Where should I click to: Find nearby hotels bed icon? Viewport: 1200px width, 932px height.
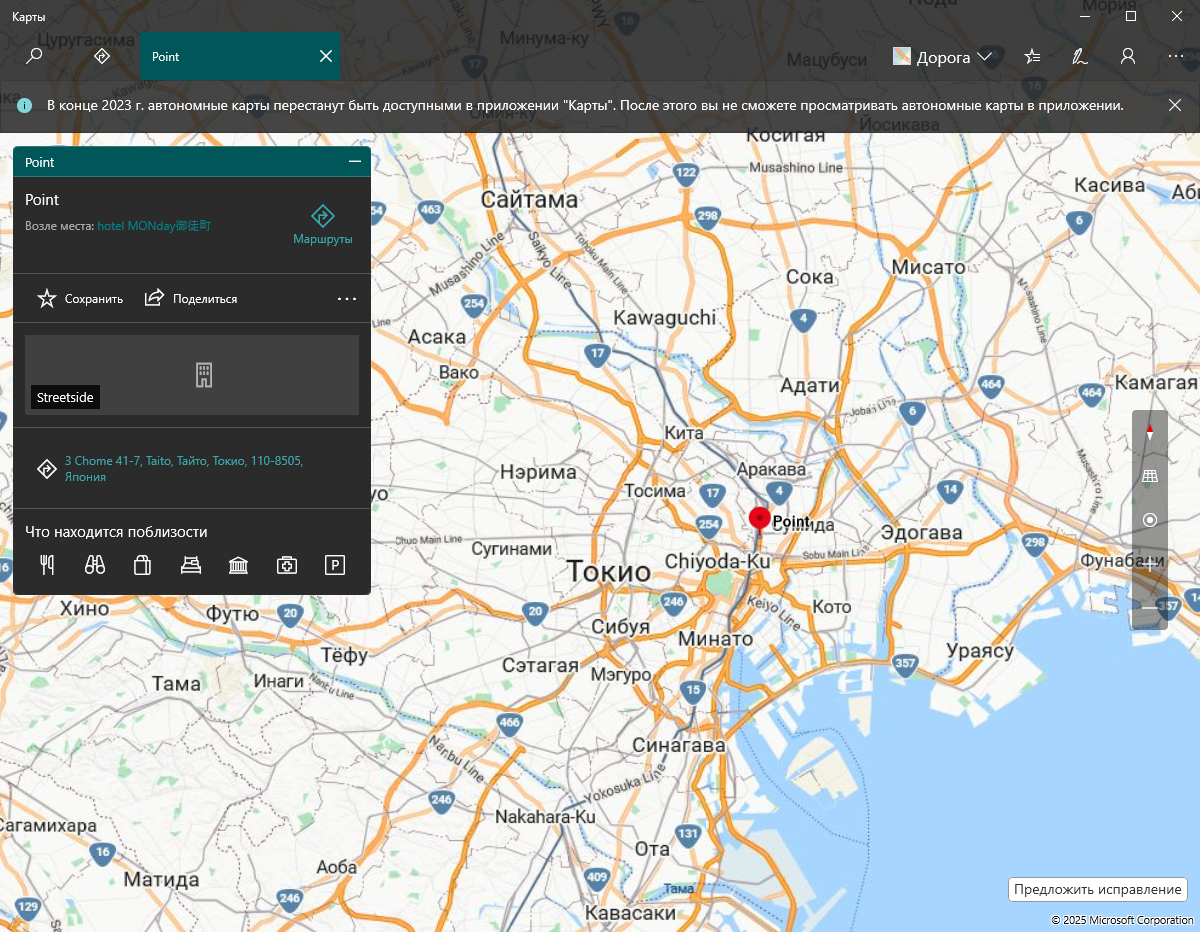(190, 566)
